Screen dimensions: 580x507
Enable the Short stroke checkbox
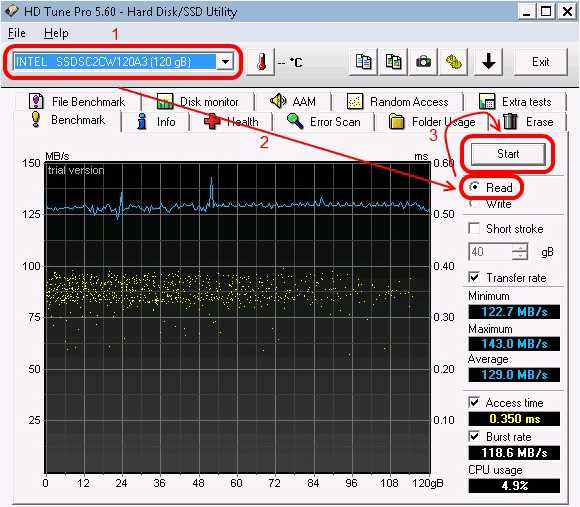click(x=474, y=228)
